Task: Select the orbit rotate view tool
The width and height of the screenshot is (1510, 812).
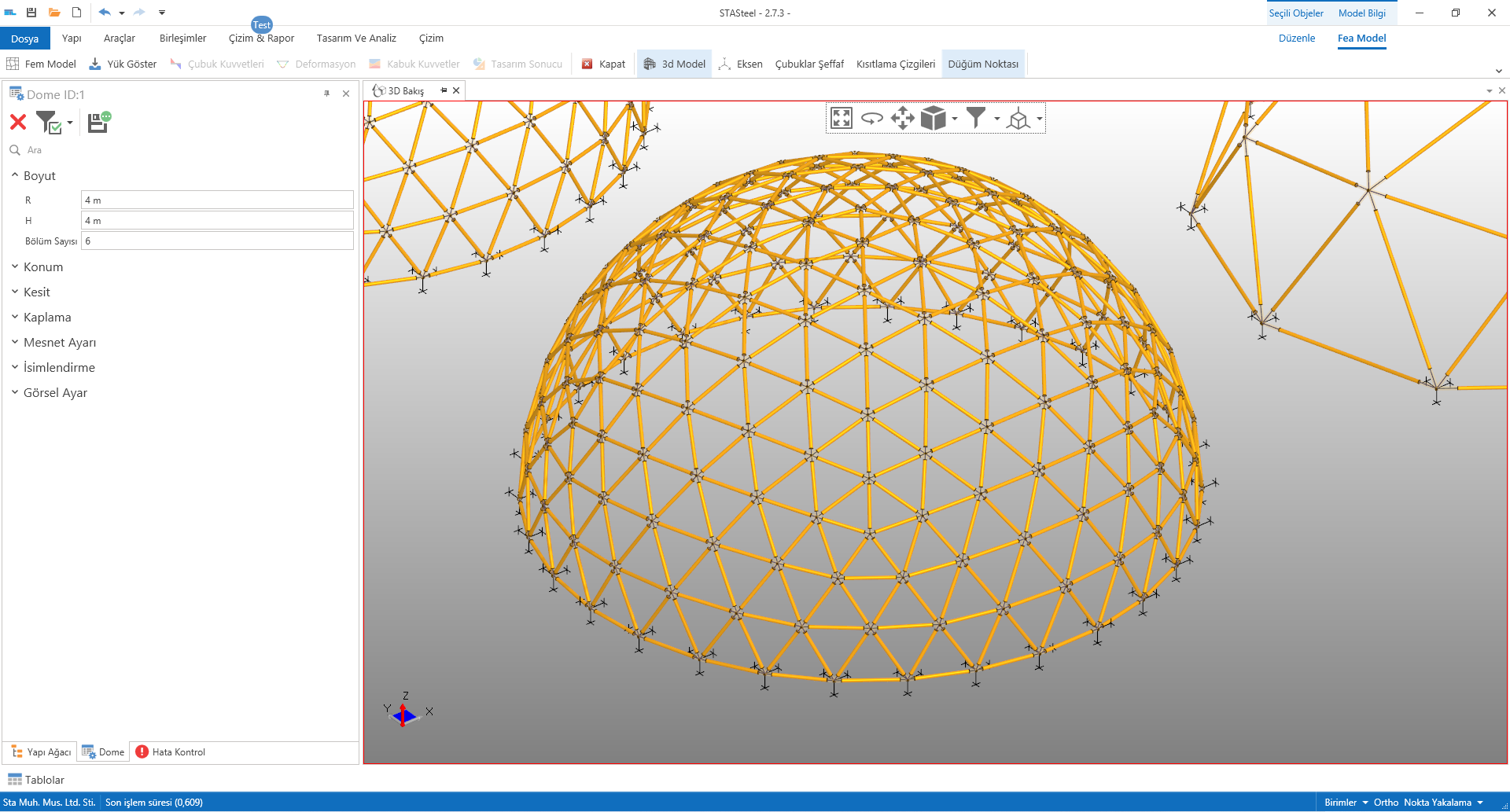Action: tap(871, 119)
